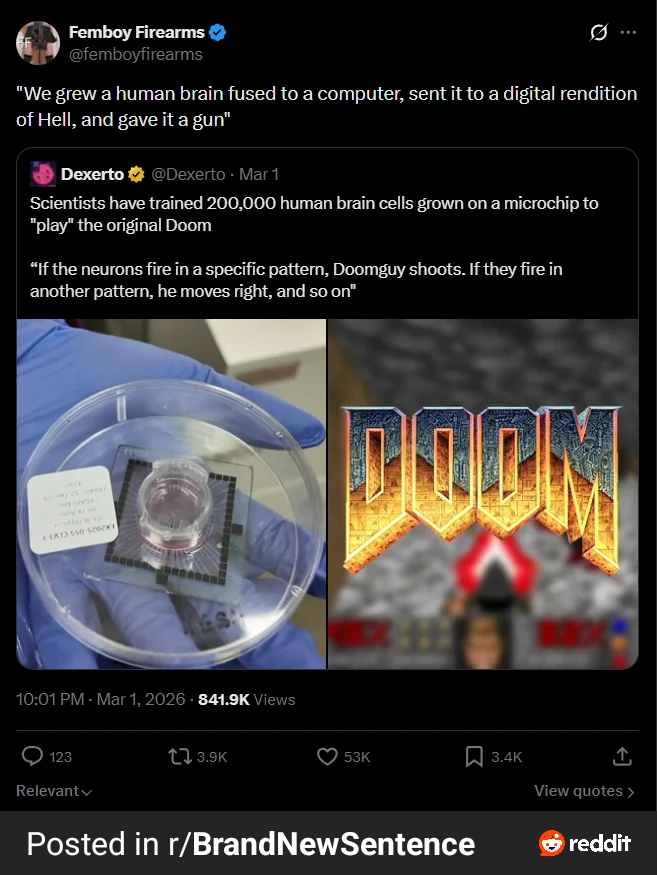Bookmark the tweet with the bookmark icon
The image size is (657, 875).
pyautogui.click(x=473, y=757)
